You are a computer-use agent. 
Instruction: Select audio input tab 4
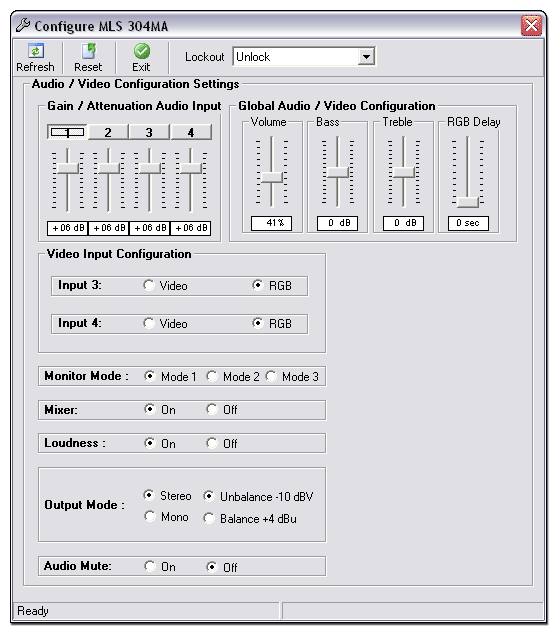(x=191, y=132)
